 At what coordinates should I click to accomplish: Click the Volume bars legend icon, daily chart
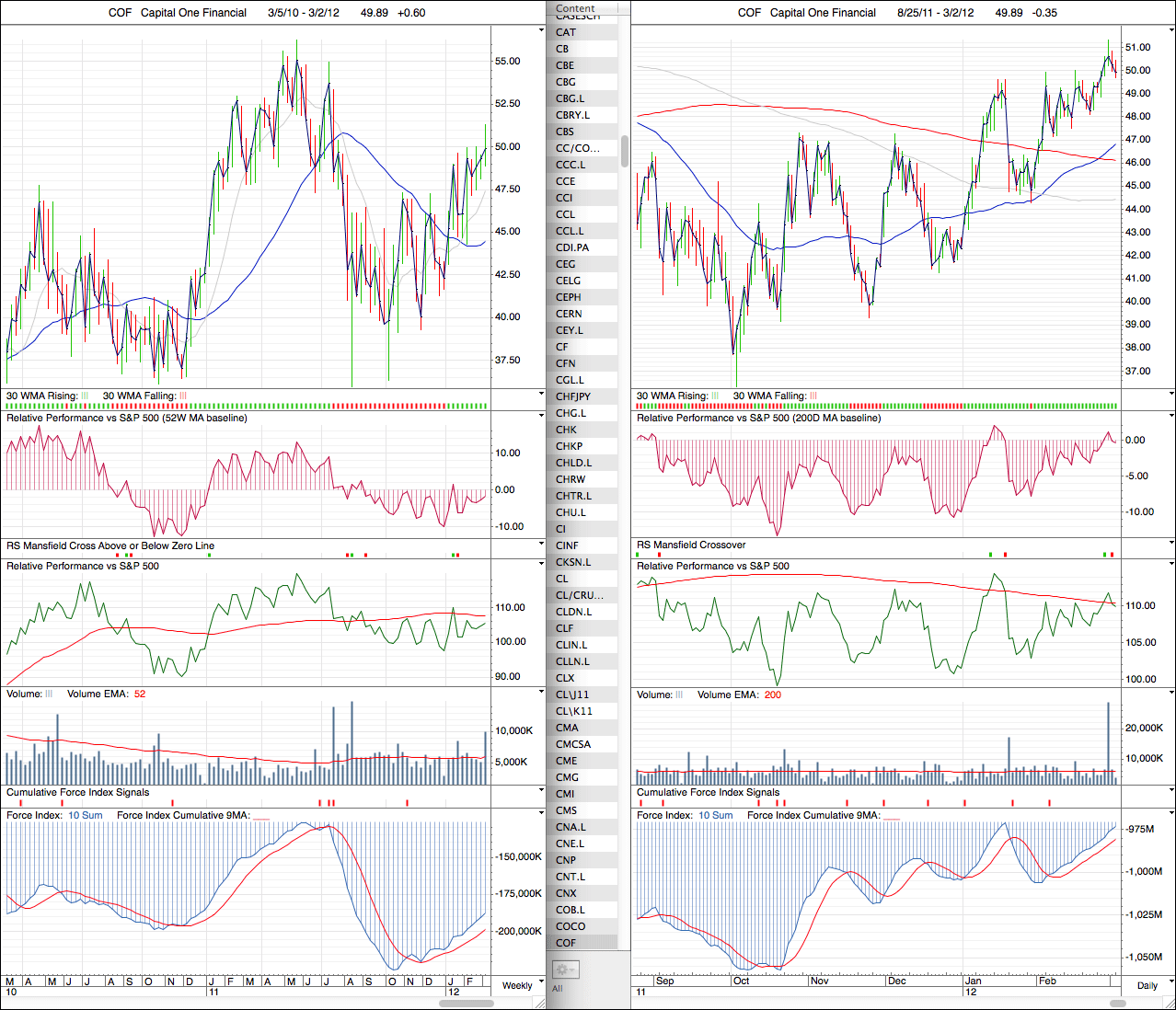coord(679,695)
